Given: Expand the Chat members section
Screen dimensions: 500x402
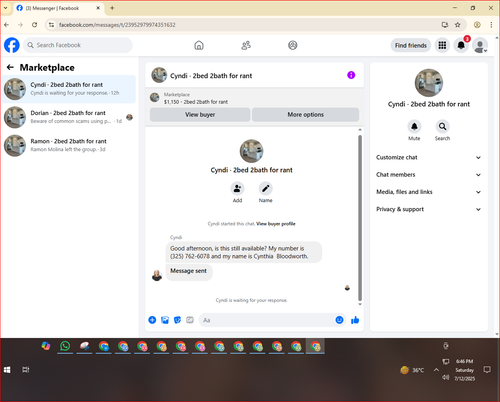Looking at the screenshot, I should (x=428, y=175).
